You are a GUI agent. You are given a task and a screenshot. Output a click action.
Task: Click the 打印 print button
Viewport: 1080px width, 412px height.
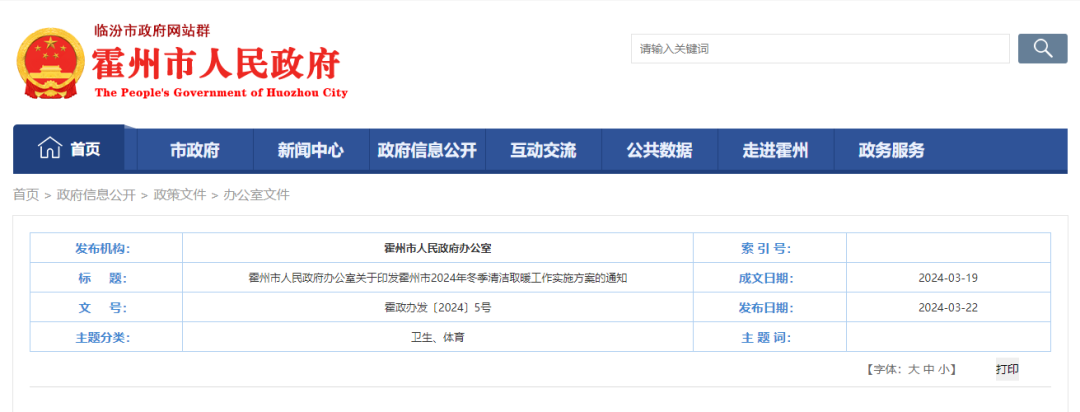point(1007,369)
